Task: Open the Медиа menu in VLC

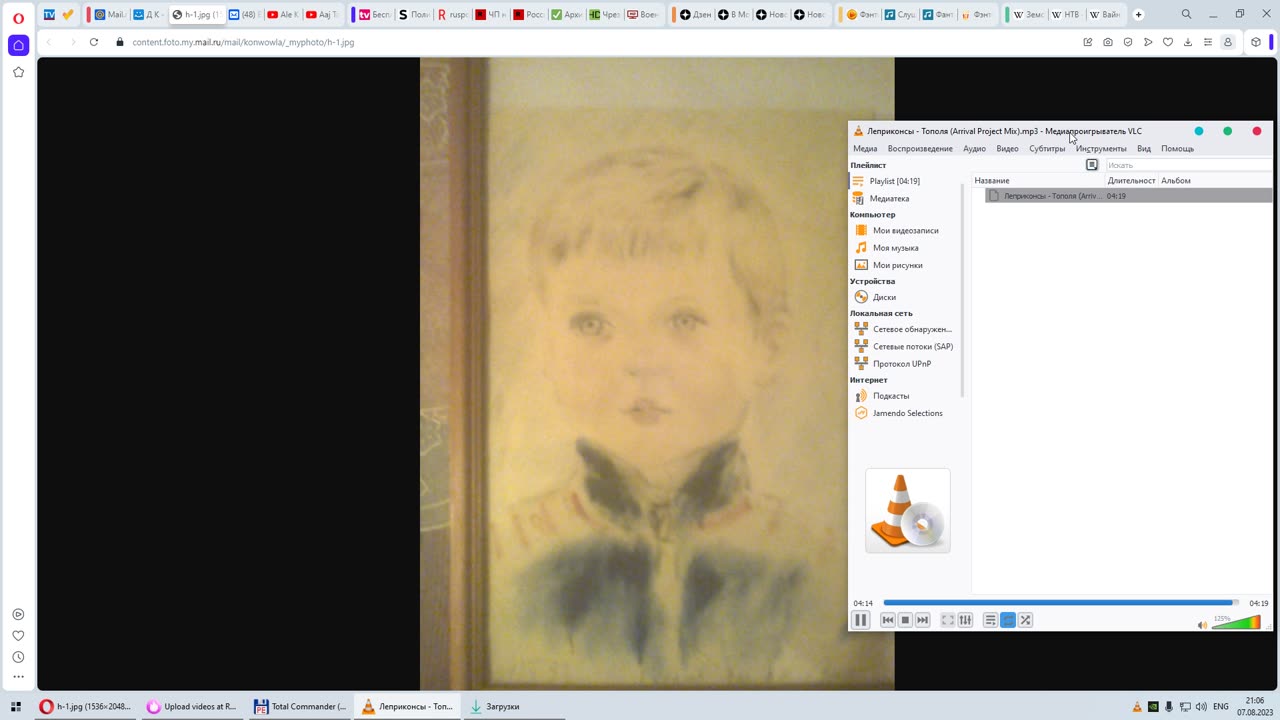Action: pyautogui.click(x=865, y=148)
